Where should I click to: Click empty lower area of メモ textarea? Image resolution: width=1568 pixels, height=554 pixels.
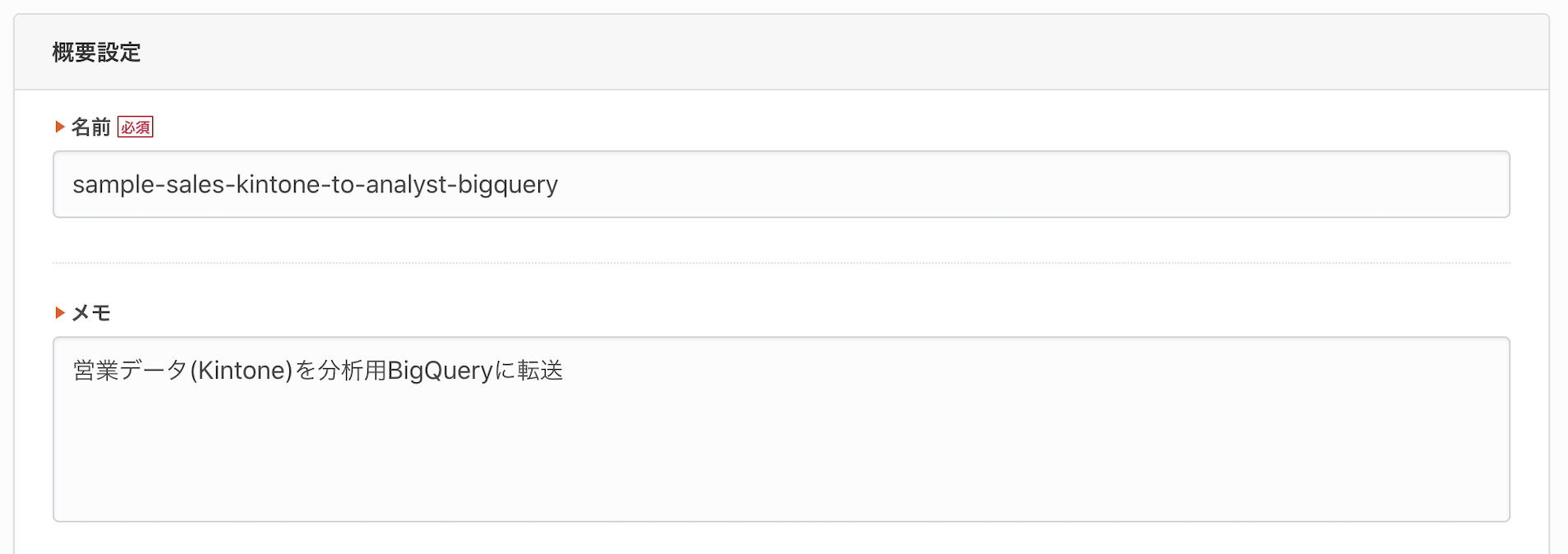pos(781,469)
